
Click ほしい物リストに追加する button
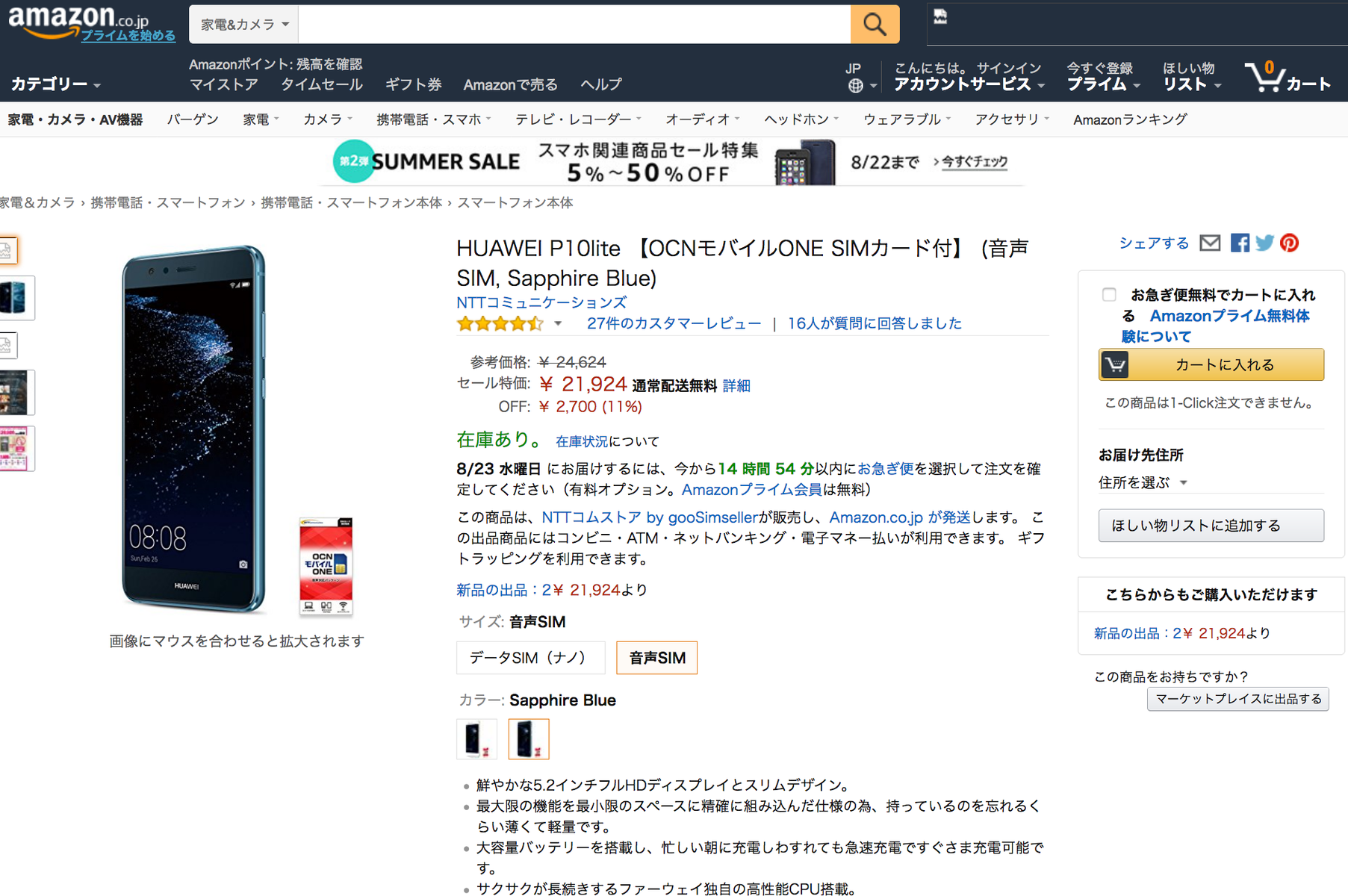[x=1211, y=526]
